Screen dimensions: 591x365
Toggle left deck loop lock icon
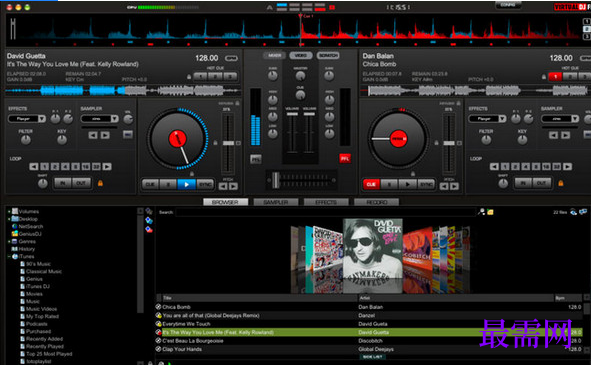pyautogui.click(x=100, y=183)
